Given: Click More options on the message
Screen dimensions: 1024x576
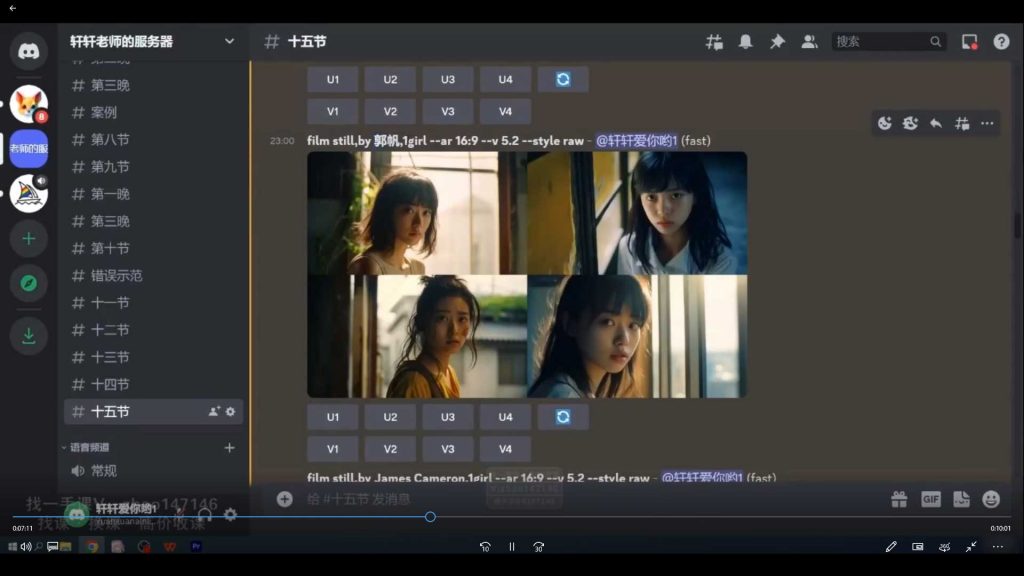Looking at the screenshot, I should point(987,122).
